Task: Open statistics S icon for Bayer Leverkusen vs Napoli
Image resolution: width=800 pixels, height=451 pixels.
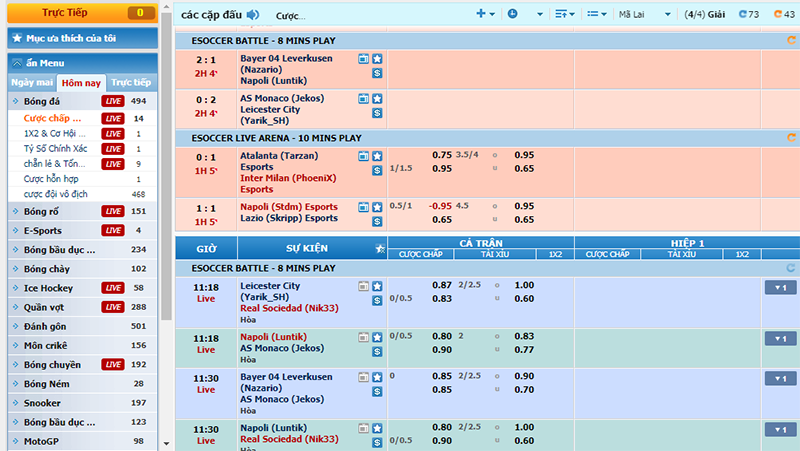Action: [x=377, y=73]
